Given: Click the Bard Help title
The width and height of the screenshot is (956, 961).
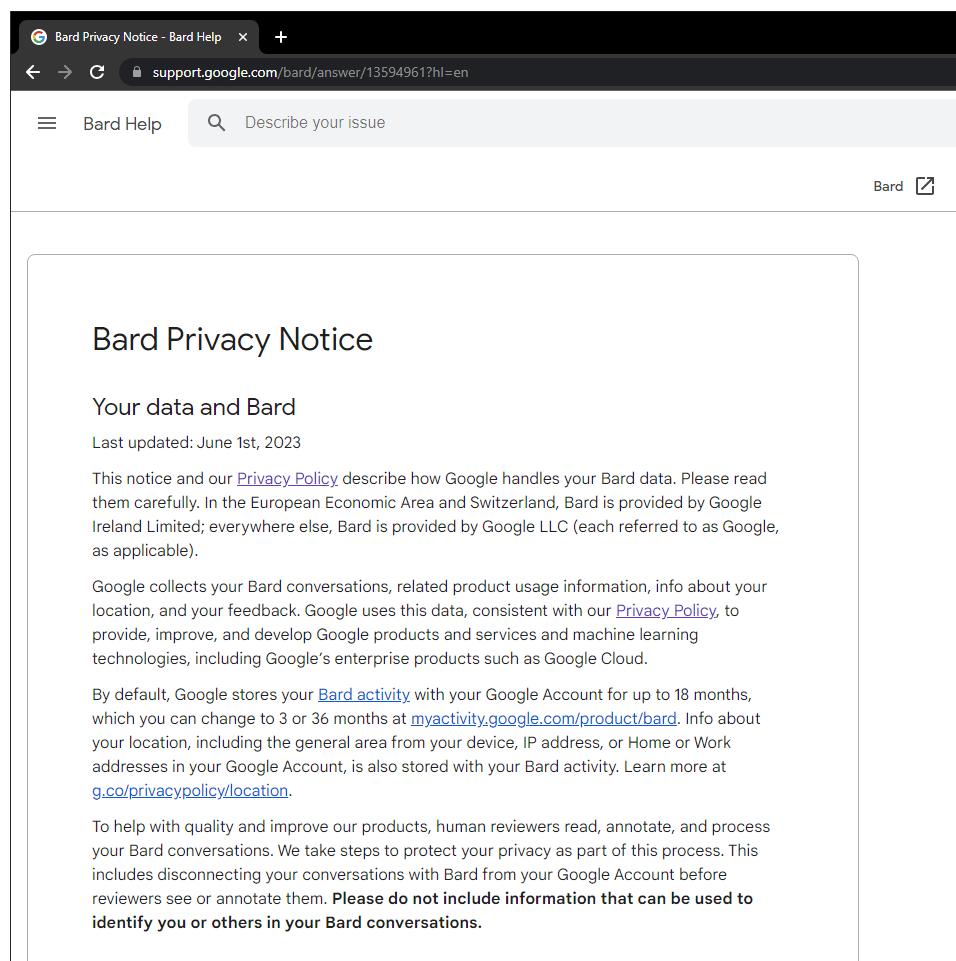Looking at the screenshot, I should [x=123, y=124].
